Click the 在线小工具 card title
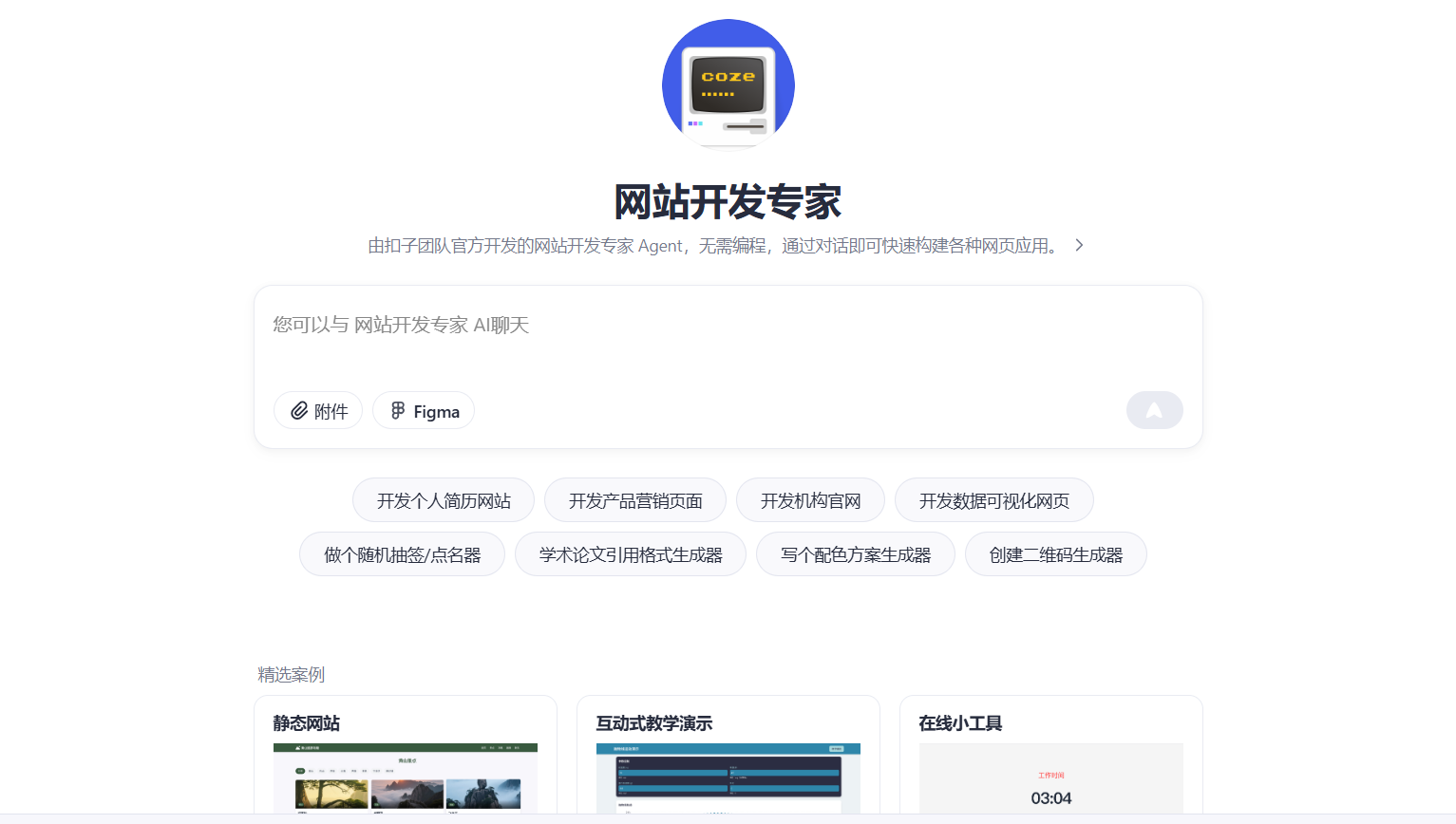The width and height of the screenshot is (1456, 824). pos(960,723)
